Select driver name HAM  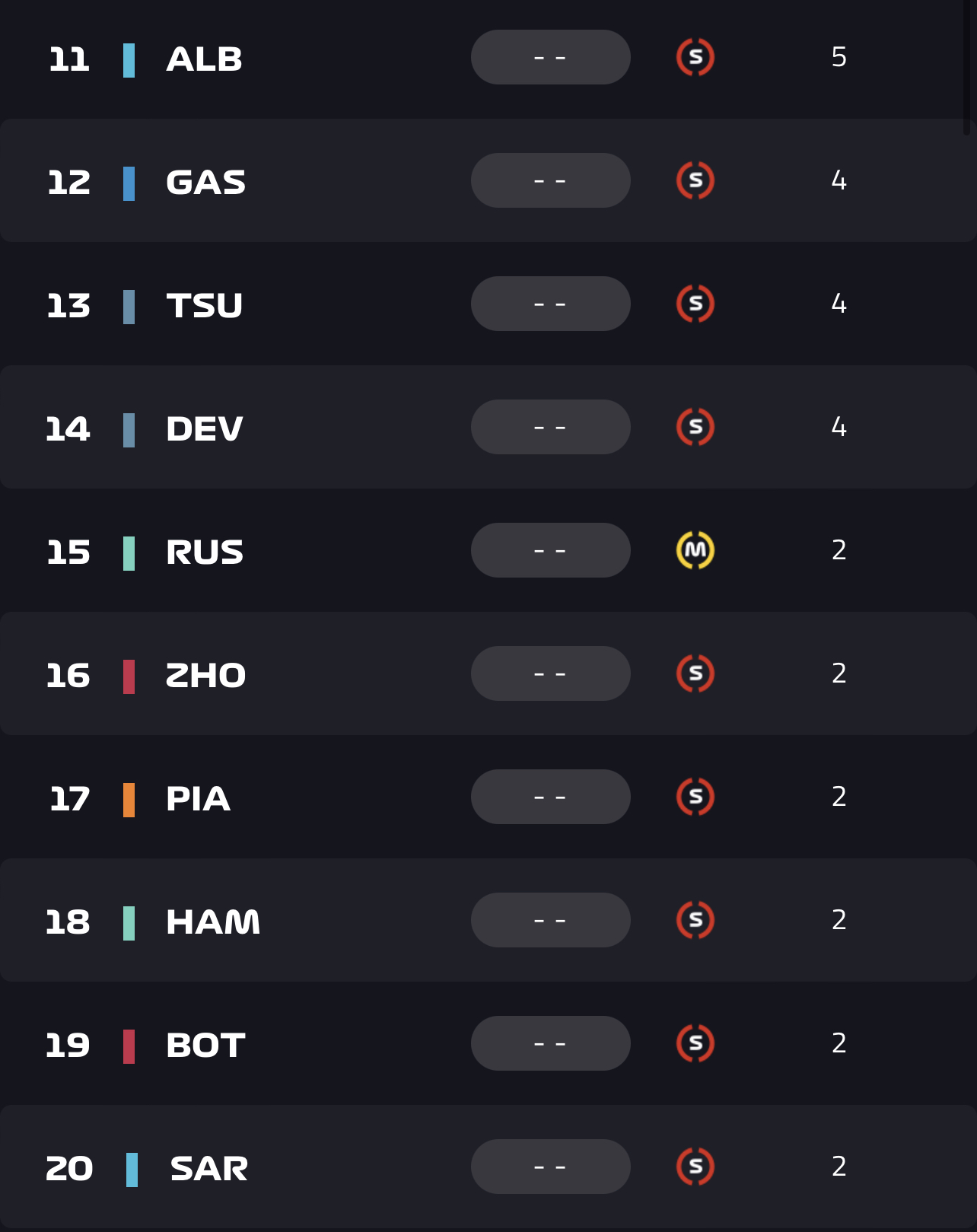[212, 922]
